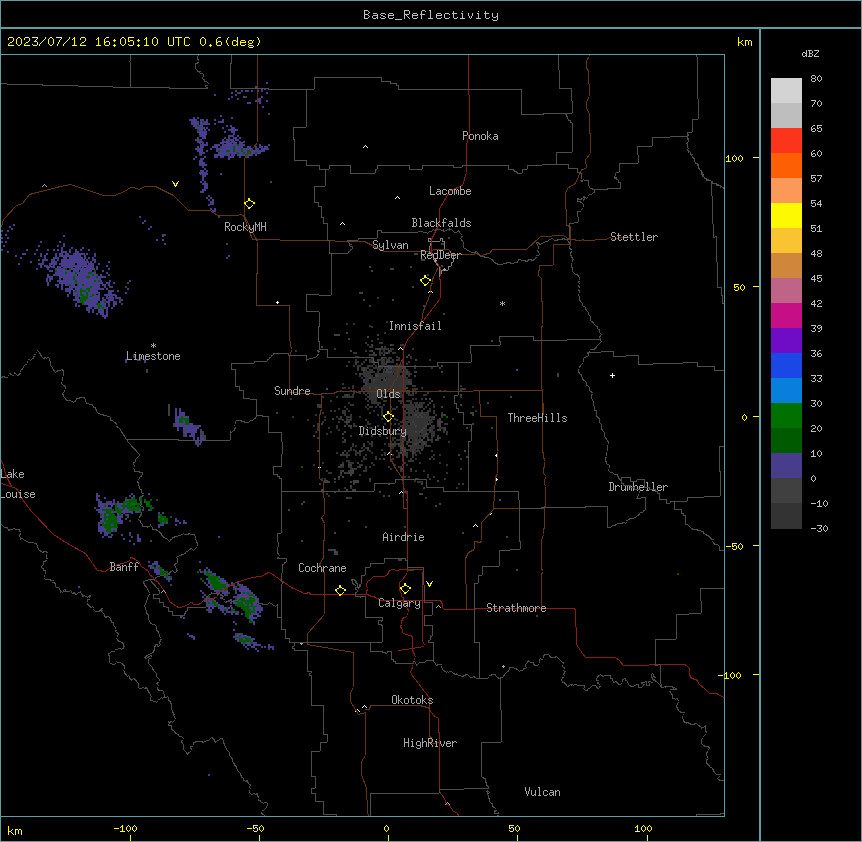Click the Vulcan label

[542, 792]
